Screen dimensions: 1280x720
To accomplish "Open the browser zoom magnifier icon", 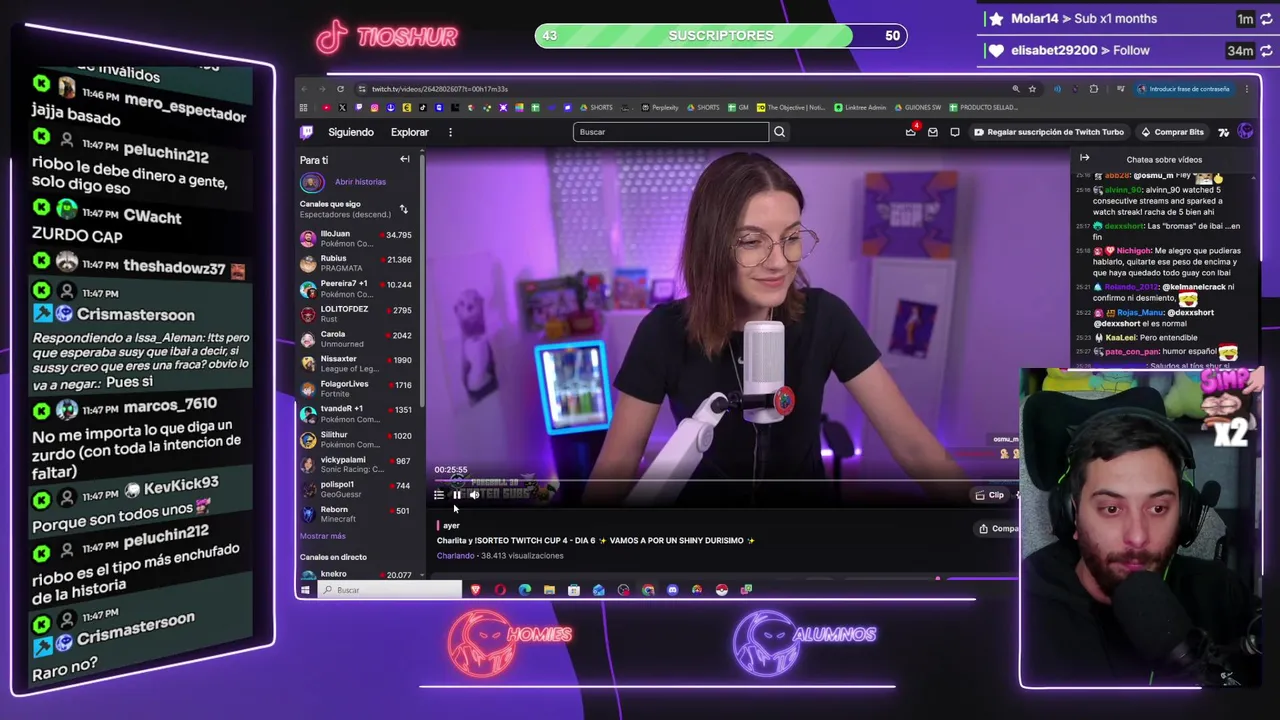I will click(1016, 89).
